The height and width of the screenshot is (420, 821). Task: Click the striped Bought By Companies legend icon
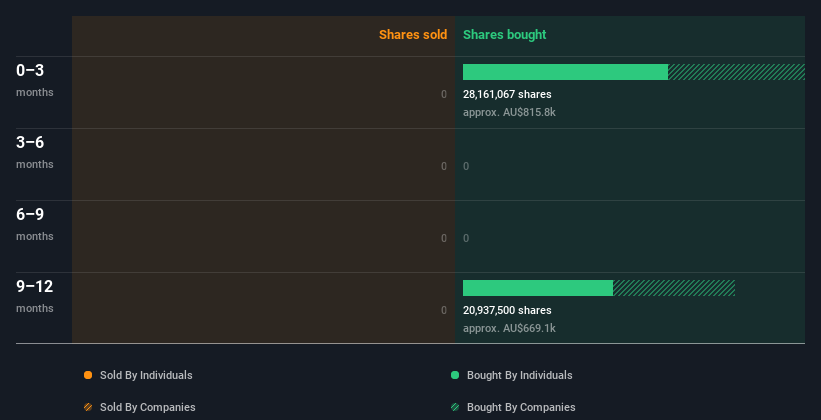(455, 407)
